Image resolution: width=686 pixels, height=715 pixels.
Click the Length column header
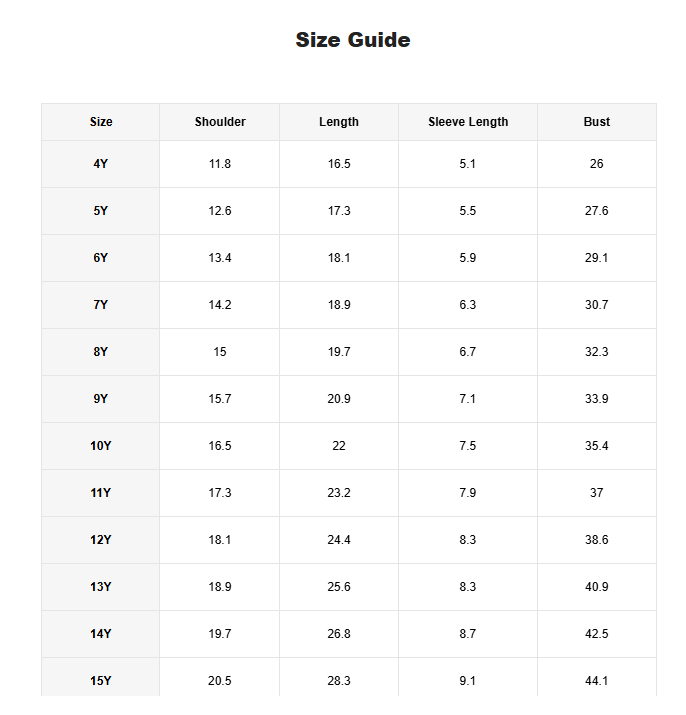click(x=339, y=122)
